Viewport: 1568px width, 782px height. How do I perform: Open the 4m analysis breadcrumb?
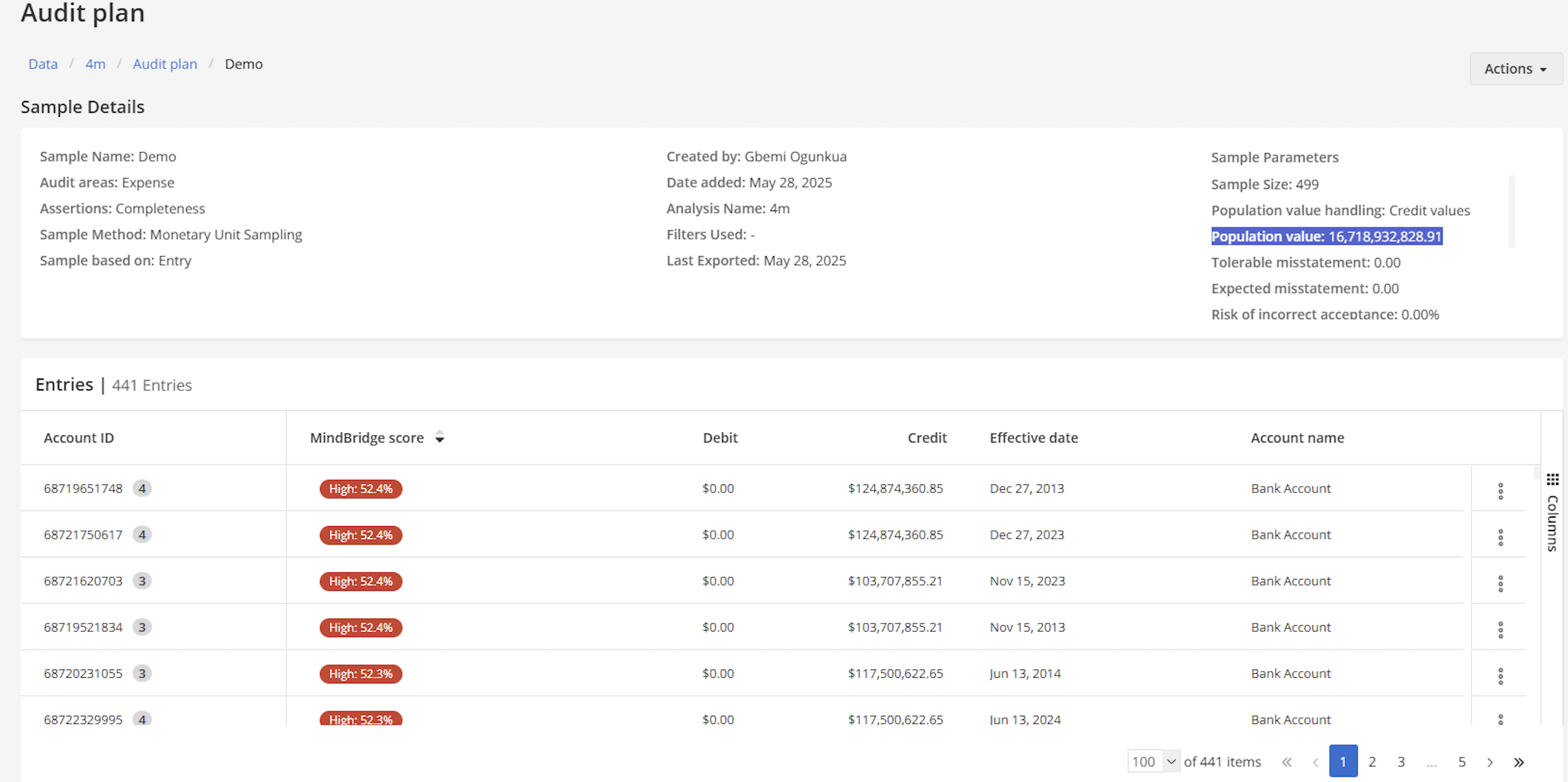click(95, 64)
